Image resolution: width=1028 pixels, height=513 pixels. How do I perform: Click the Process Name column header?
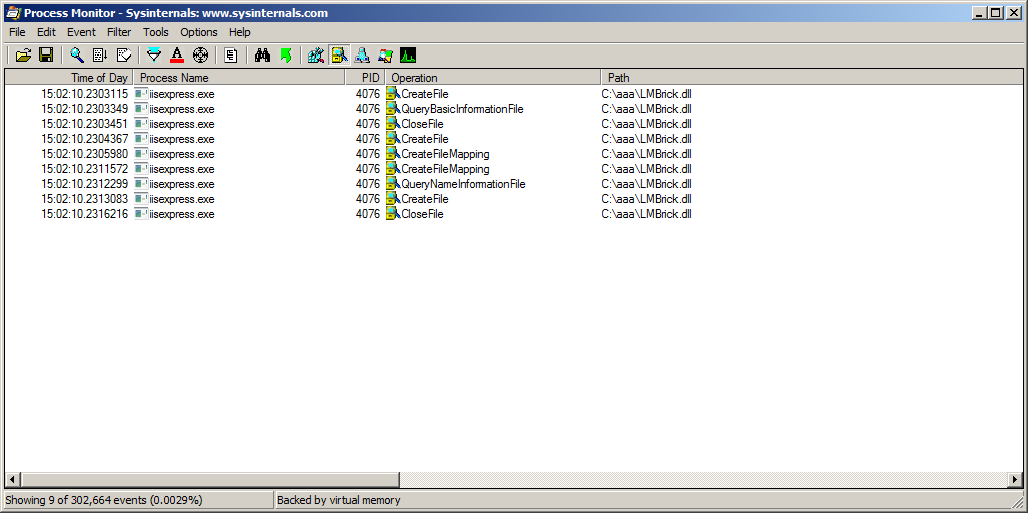(x=239, y=77)
